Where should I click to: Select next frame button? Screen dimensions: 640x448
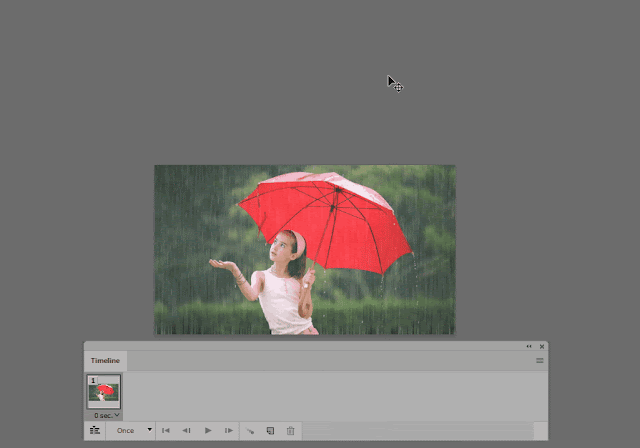click(229, 430)
